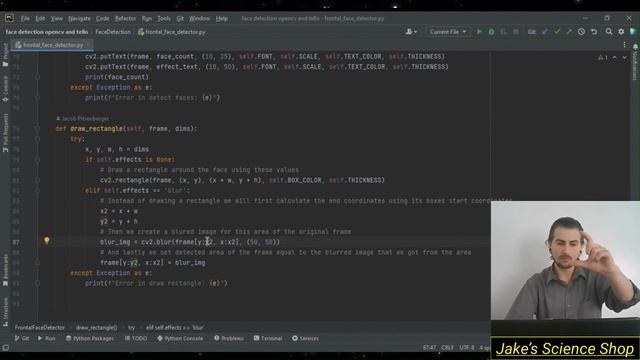This screenshot has height=360, width=640.
Task: Open the Run tool window at the bottom
Action: pyautogui.click(x=47, y=338)
